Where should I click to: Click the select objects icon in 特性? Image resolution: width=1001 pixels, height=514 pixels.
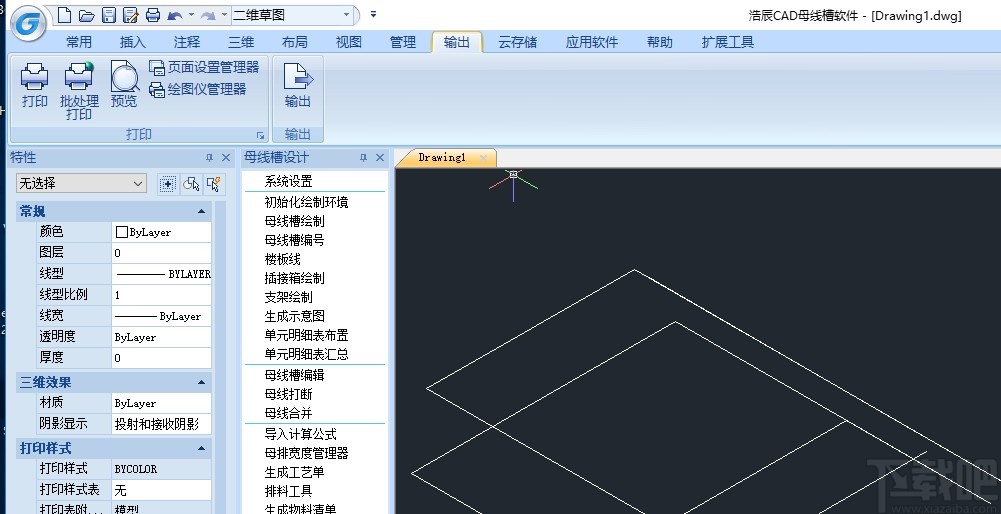point(191,184)
